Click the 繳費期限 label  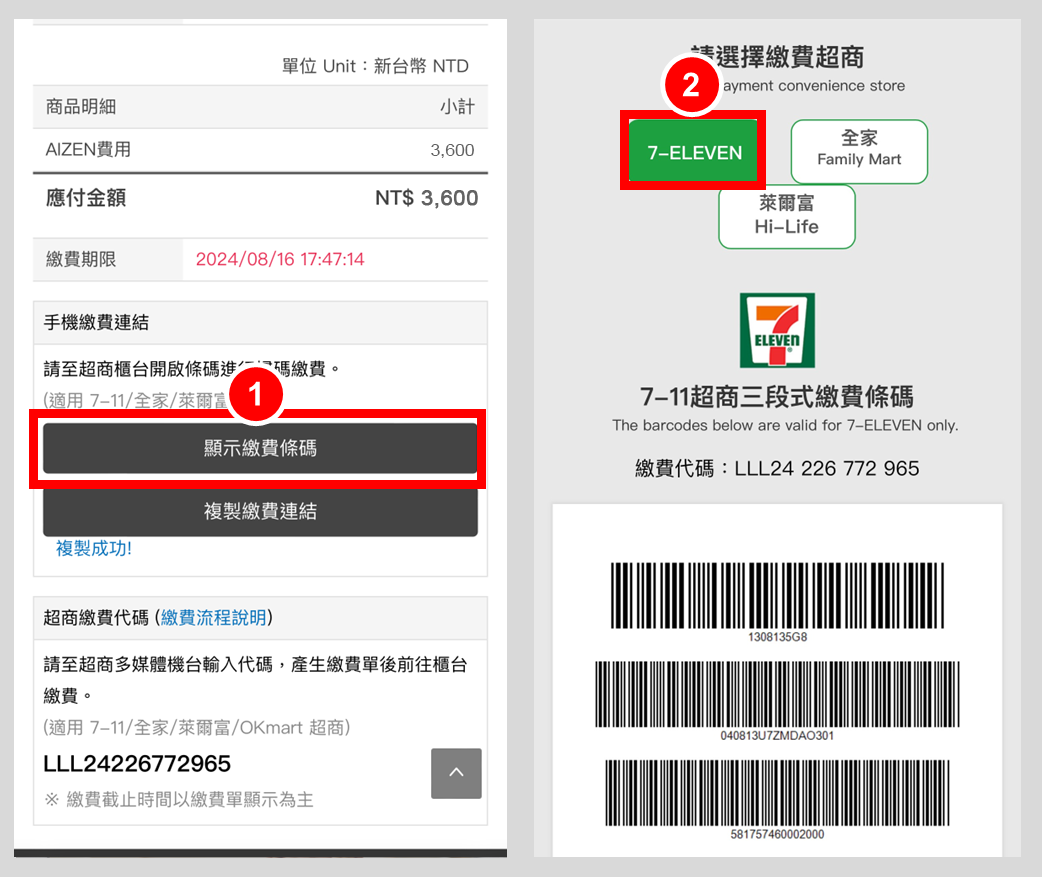[x=81, y=259]
